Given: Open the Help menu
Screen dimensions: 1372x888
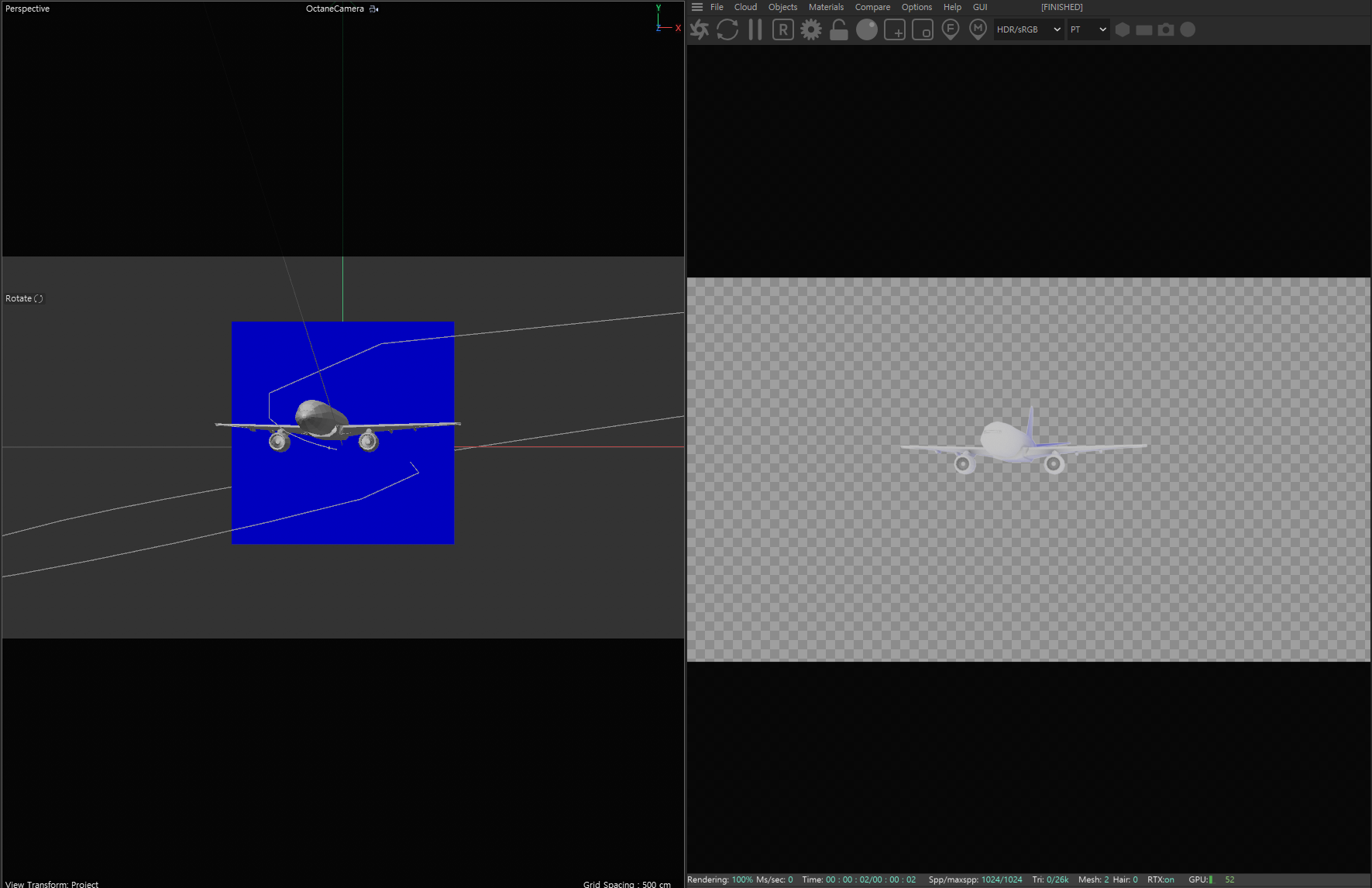Looking at the screenshot, I should point(952,7).
